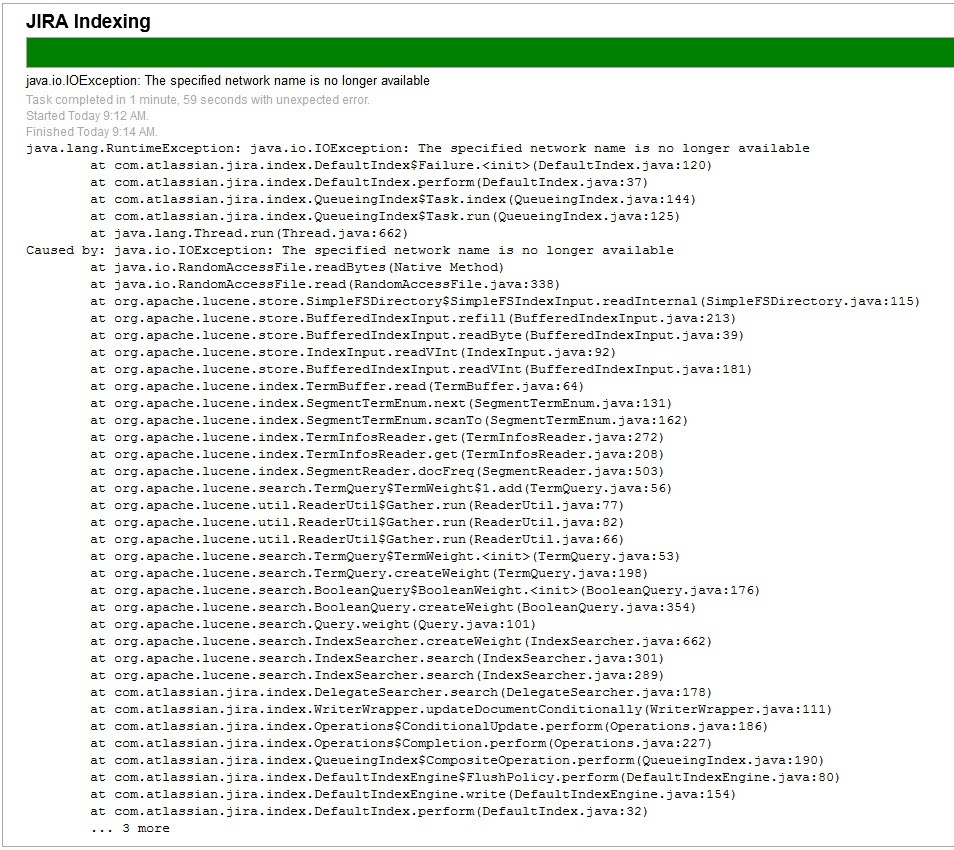Click the IndexSearcher.createWeight trace line
The height and width of the screenshot is (850, 954).
click(401, 642)
